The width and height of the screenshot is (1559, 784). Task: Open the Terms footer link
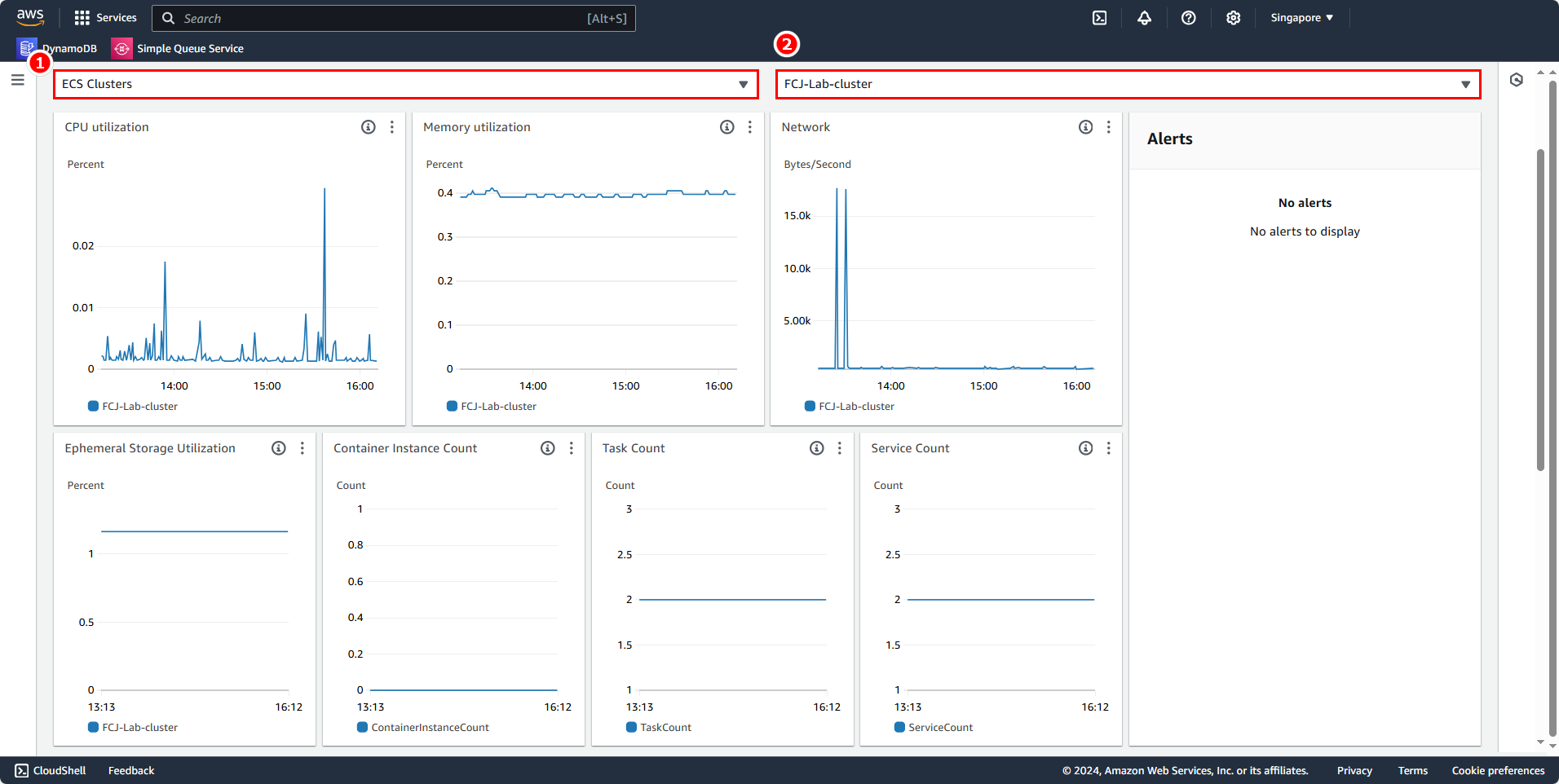[1413, 770]
